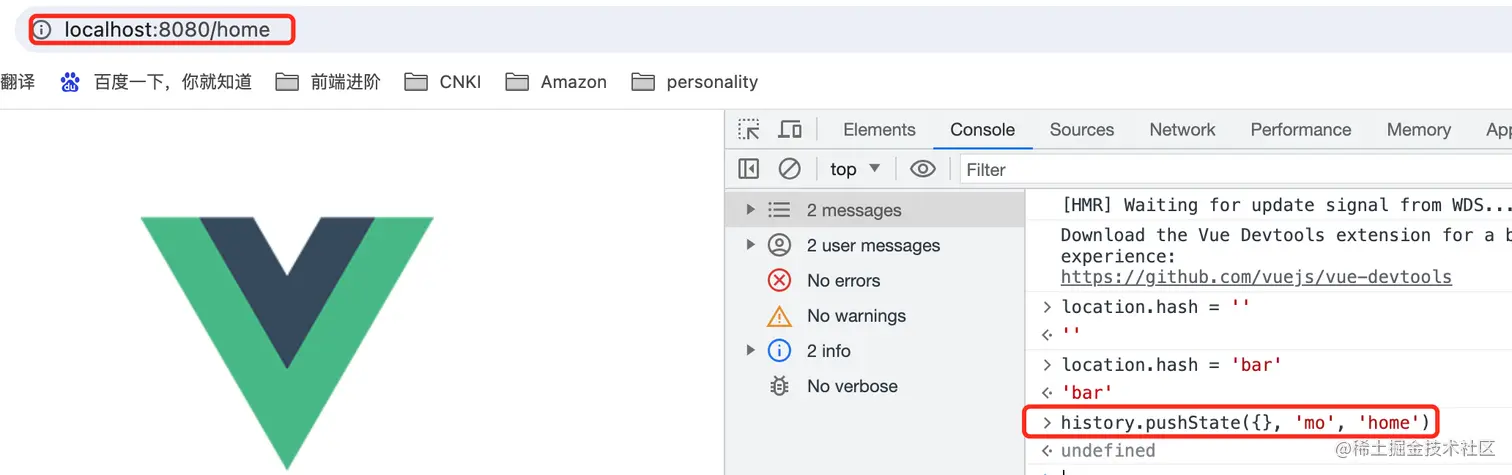Click the No errors red icon
Image resolution: width=1512 pixels, height=475 pixels.
(779, 280)
